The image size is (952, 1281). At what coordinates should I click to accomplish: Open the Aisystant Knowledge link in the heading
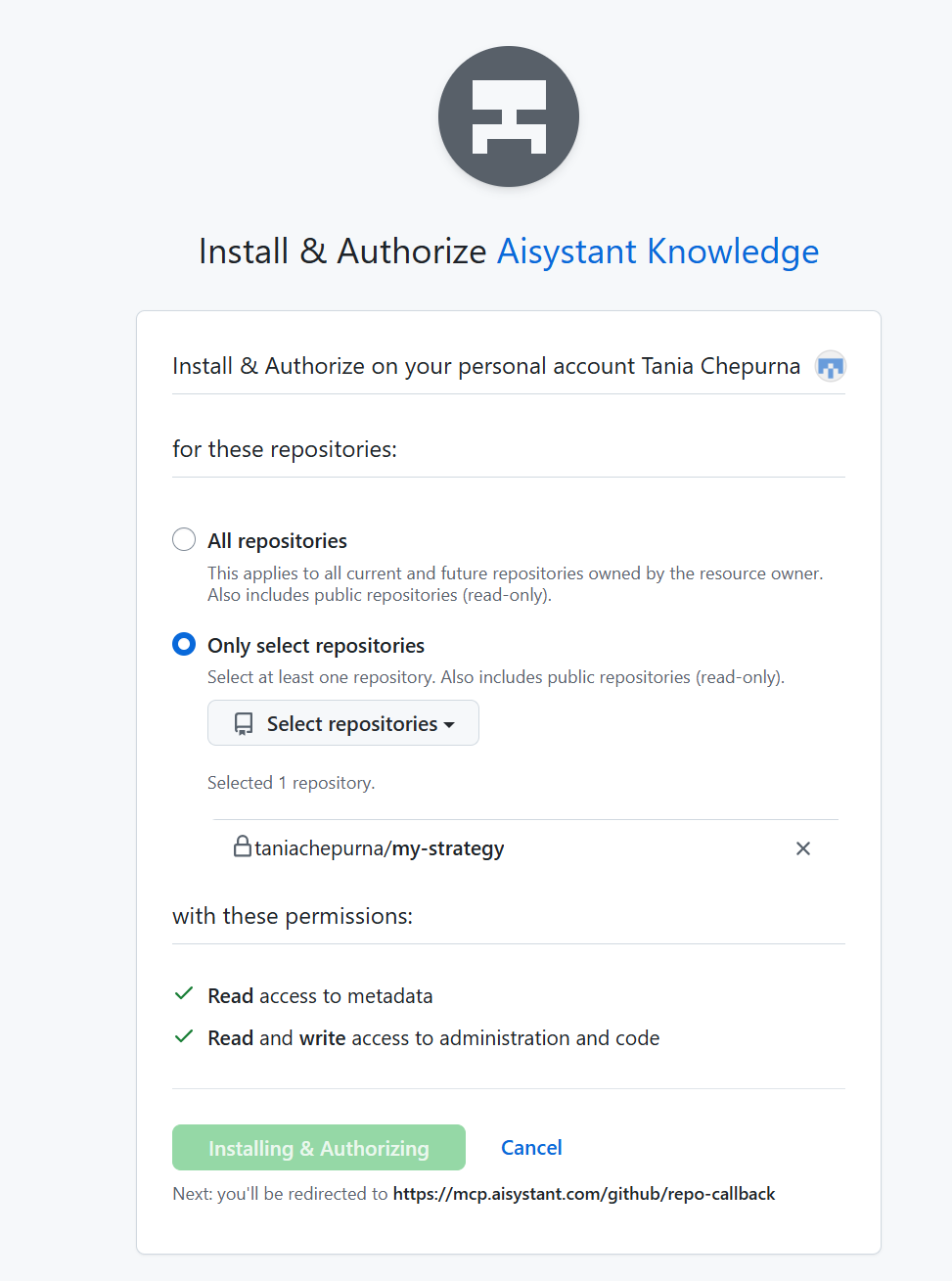[657, 252]
